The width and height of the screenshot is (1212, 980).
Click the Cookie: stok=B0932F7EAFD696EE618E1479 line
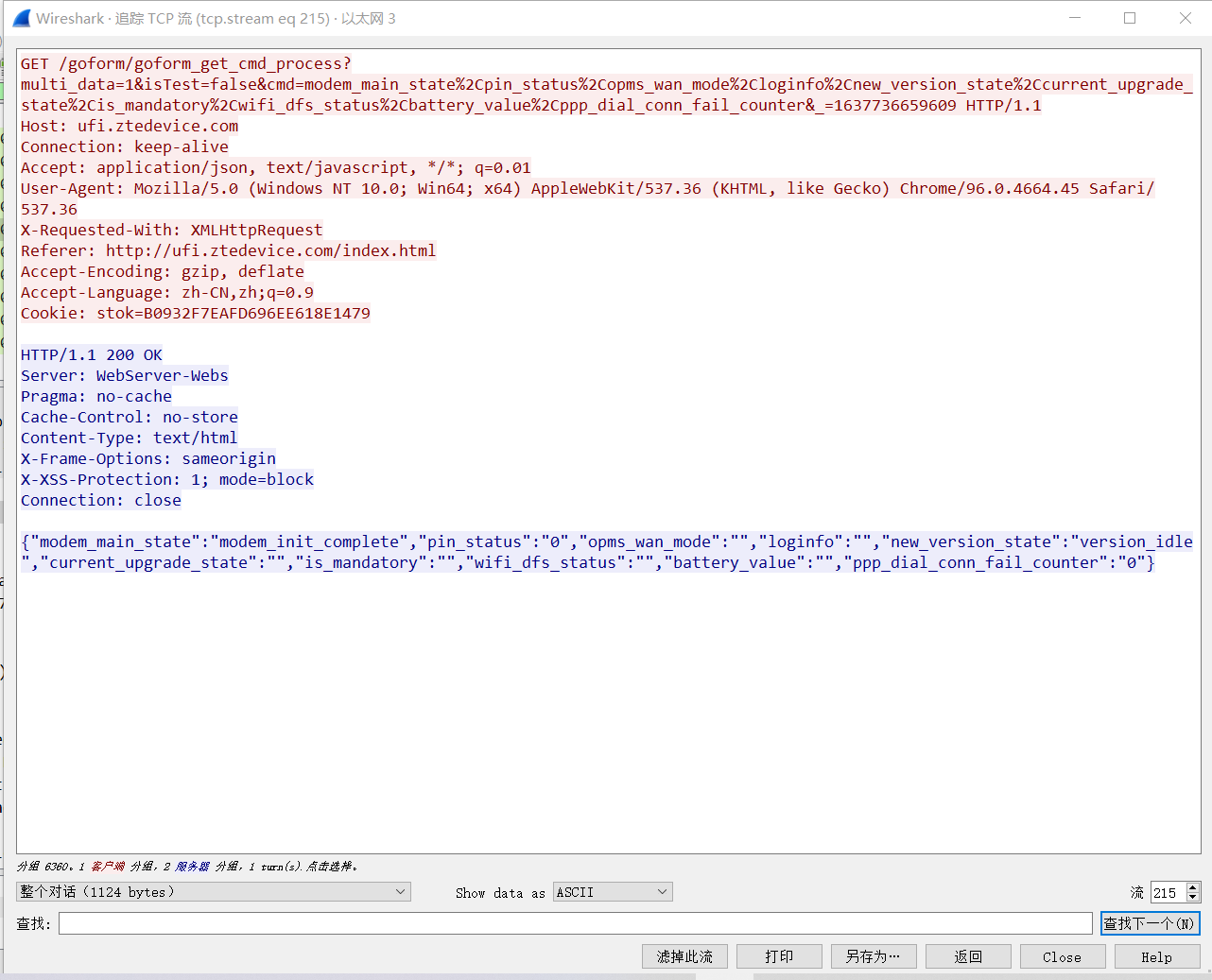click(196, 313)
